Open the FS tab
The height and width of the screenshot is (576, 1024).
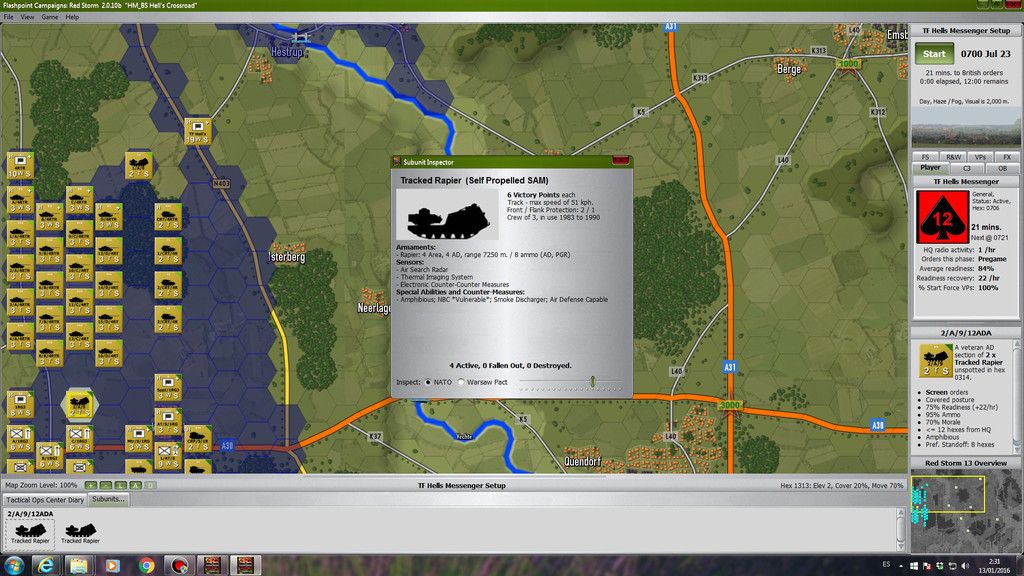(925, 157)
